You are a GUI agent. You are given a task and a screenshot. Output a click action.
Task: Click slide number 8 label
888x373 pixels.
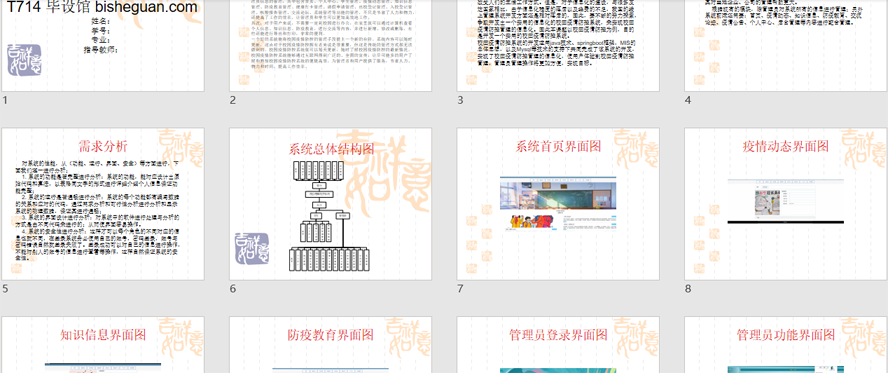pyautogui.click(x=688, y=289)
